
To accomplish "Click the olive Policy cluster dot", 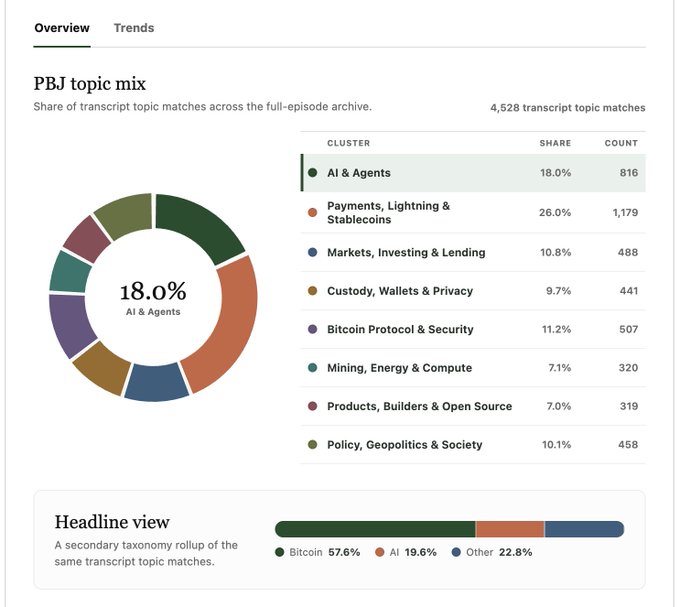I will point(312,445).
